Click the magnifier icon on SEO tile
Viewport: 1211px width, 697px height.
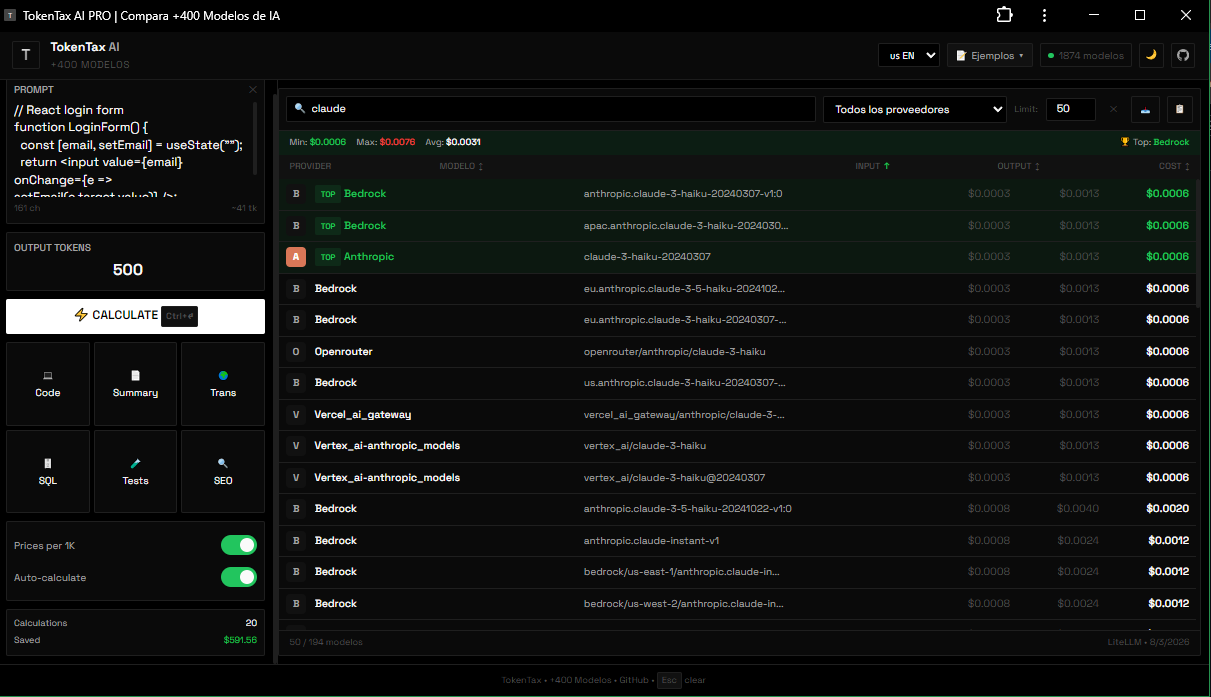[x=223, y=464]
